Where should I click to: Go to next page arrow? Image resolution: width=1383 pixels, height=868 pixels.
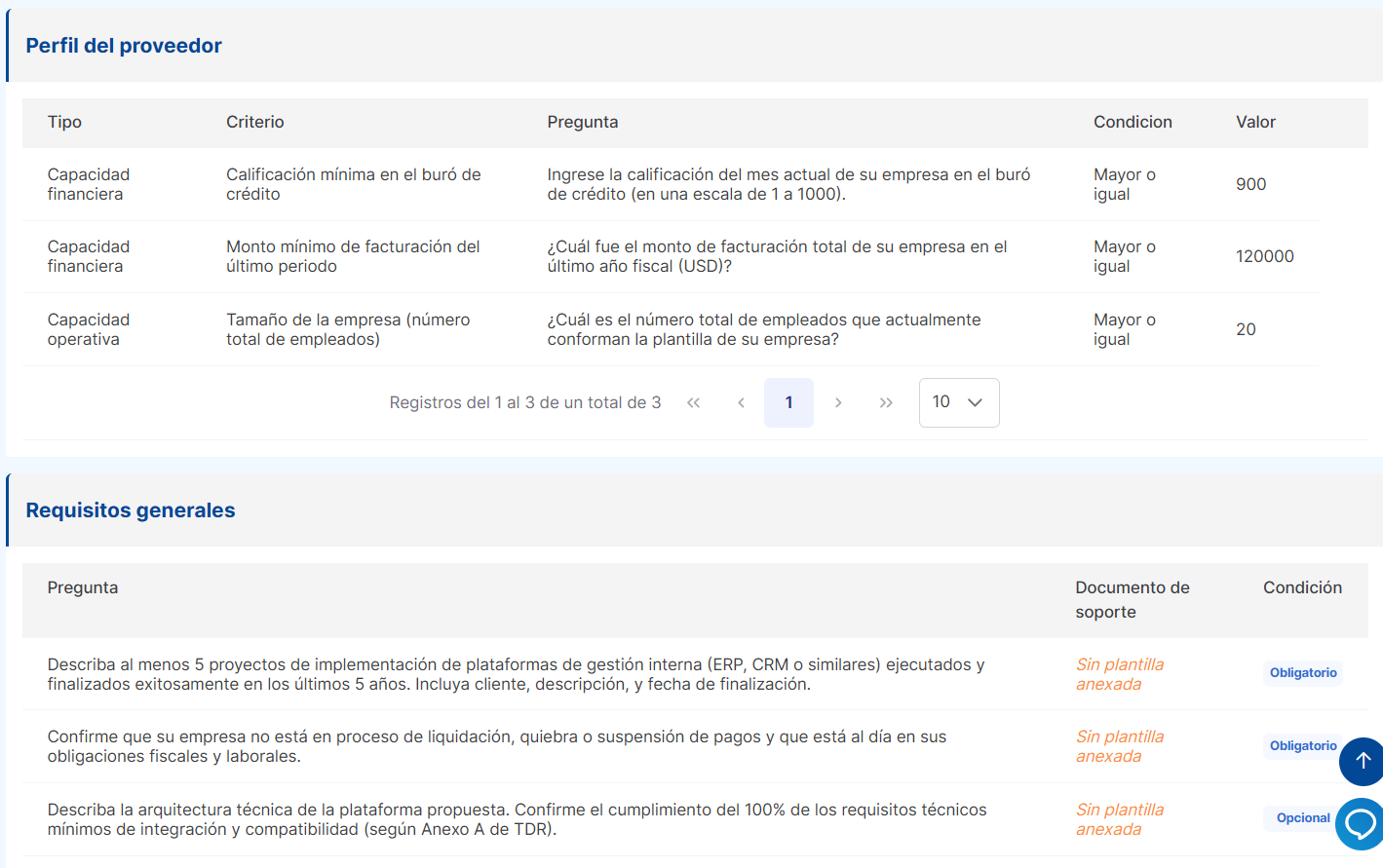(838, 402)
